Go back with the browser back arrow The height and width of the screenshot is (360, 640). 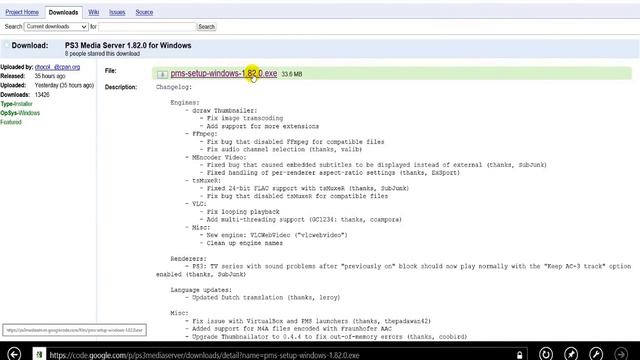tap(14, 353)
